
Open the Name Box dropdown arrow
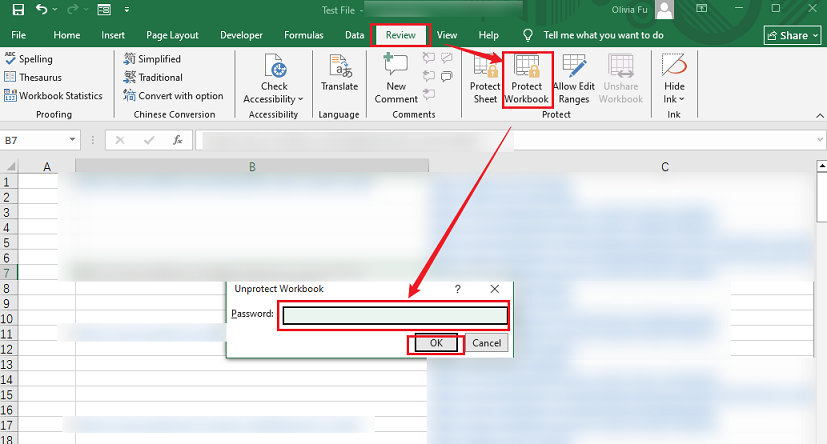(72, 140)
